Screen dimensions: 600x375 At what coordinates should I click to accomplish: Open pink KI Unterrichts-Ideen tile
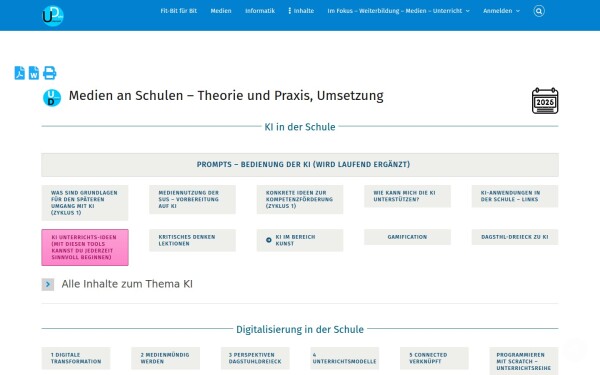click(85, 248)
